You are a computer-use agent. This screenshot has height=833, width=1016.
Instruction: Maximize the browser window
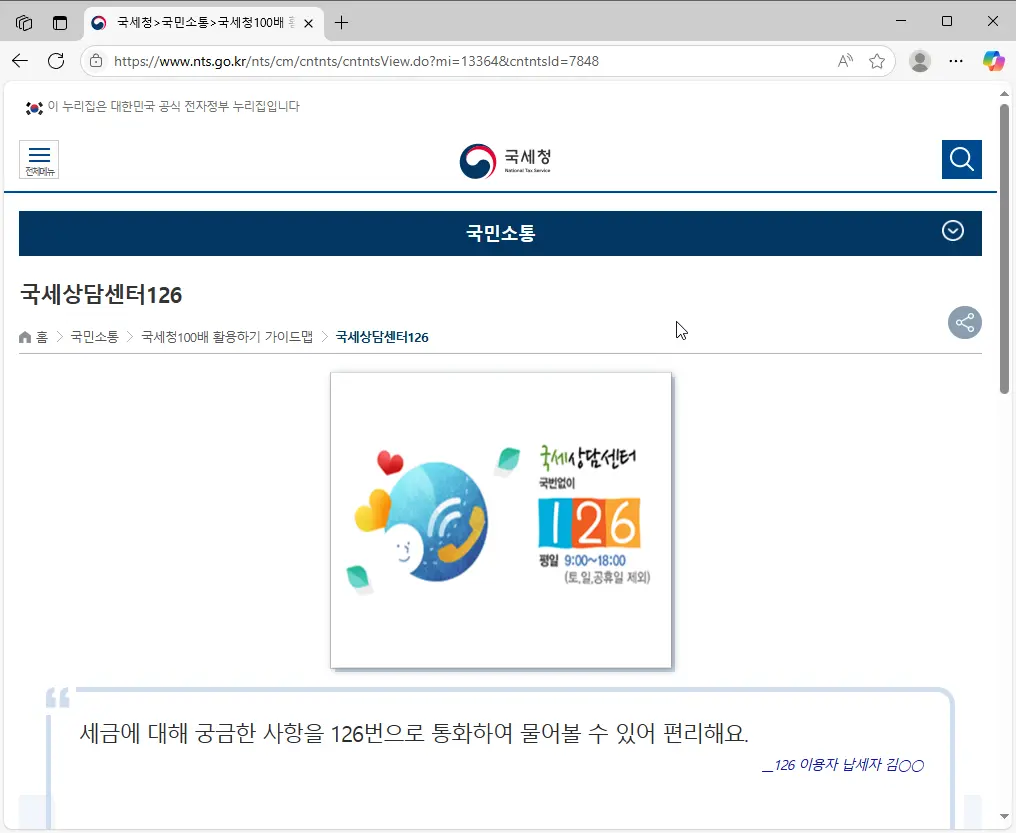(947, 21)
